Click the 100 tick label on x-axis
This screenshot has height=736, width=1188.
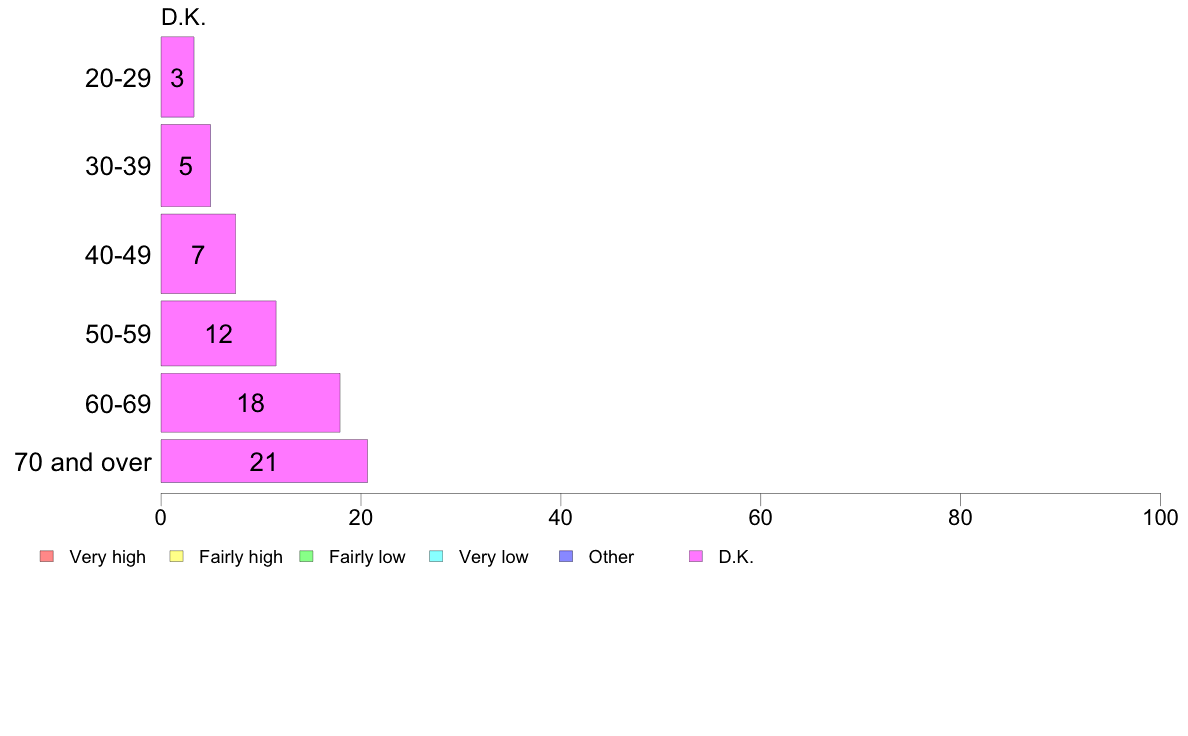pyautogui.click(x=1160, y=518)
